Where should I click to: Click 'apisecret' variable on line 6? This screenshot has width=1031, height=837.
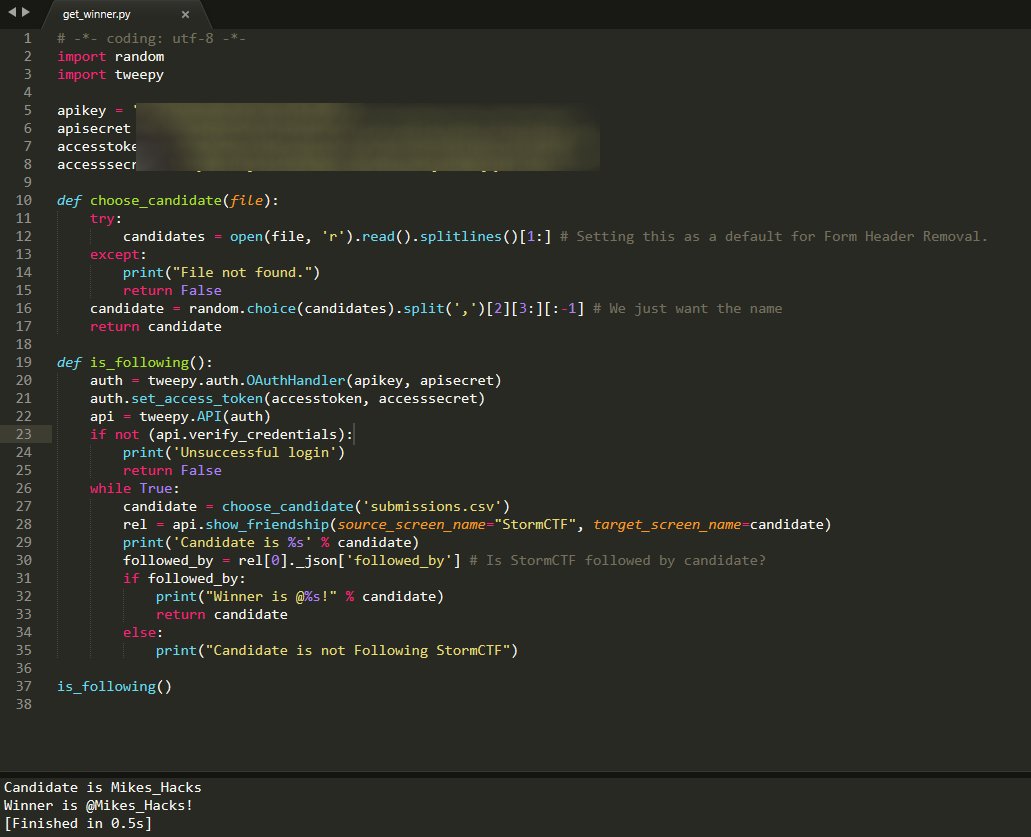click(x=94, y=128)
